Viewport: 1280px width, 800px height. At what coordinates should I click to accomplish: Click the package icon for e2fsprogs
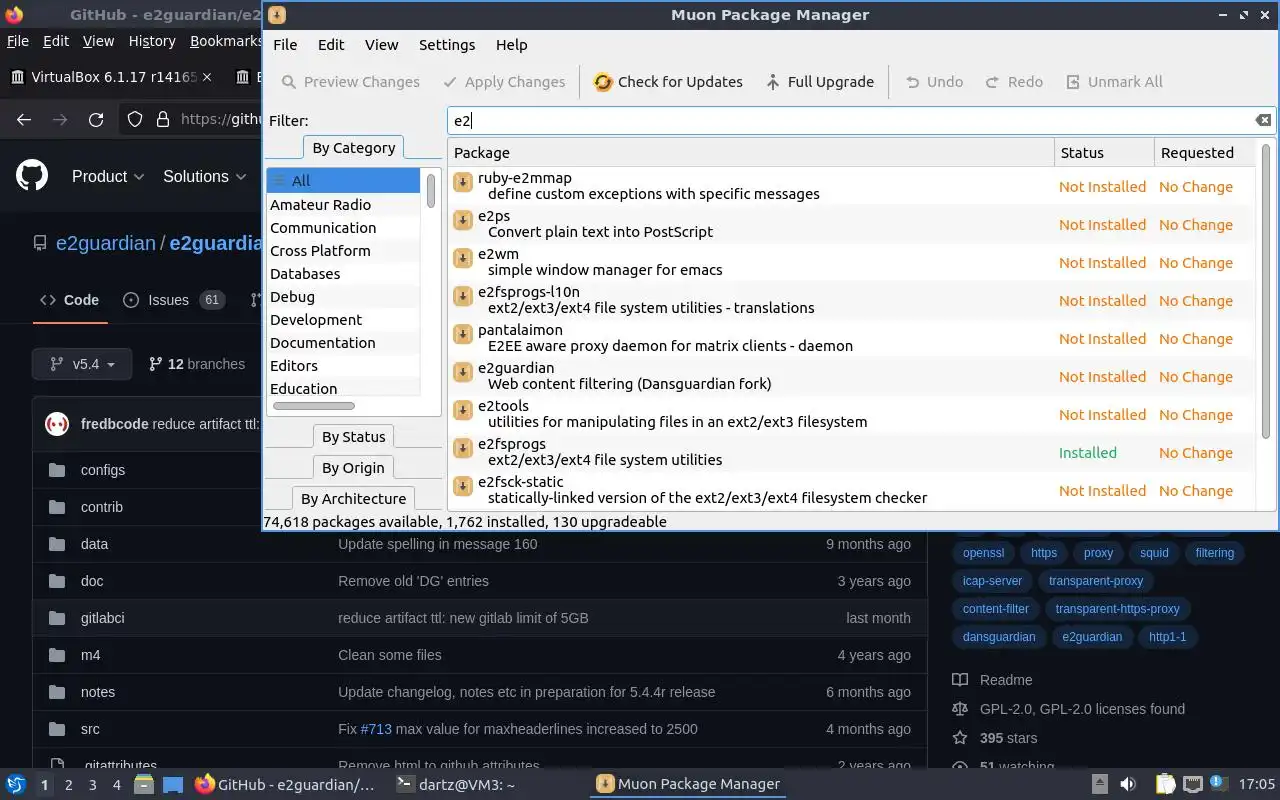point(463,448)
